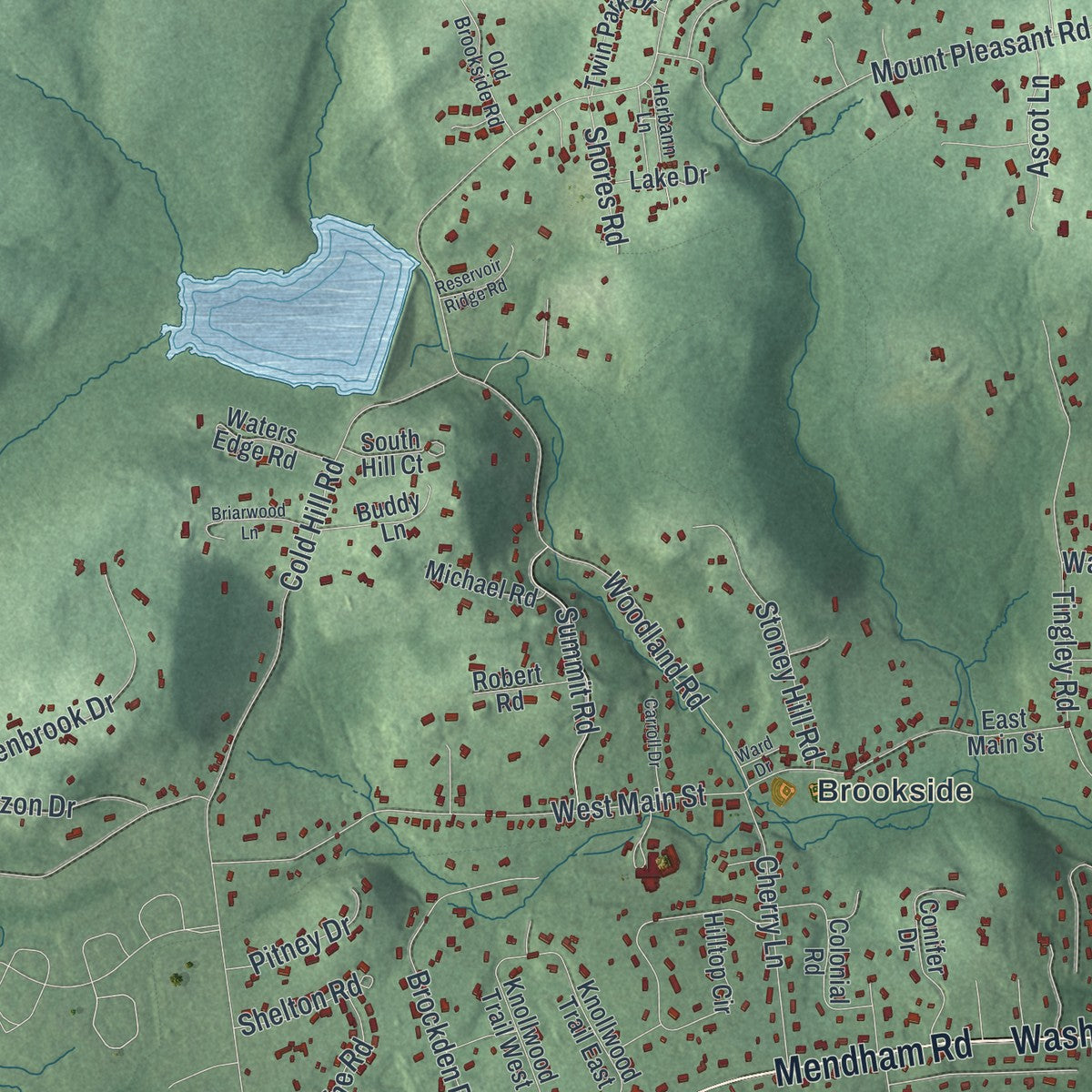The image size is (1092, 1092).
Task: Click the Robert Rd label
Action: (x=508, y=689)
